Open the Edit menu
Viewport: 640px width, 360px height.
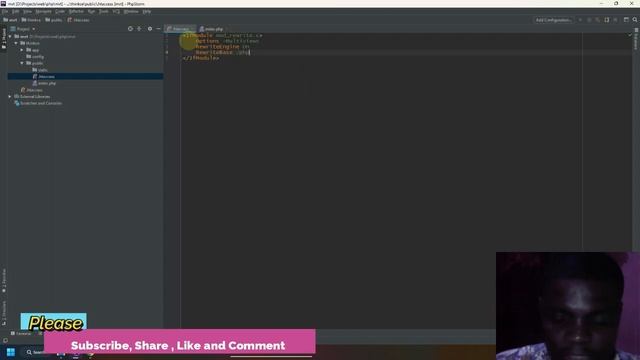(16, 11)
